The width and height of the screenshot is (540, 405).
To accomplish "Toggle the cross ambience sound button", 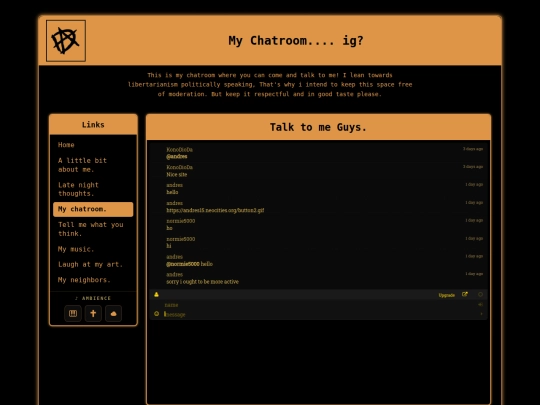I will tap(93, 313).
